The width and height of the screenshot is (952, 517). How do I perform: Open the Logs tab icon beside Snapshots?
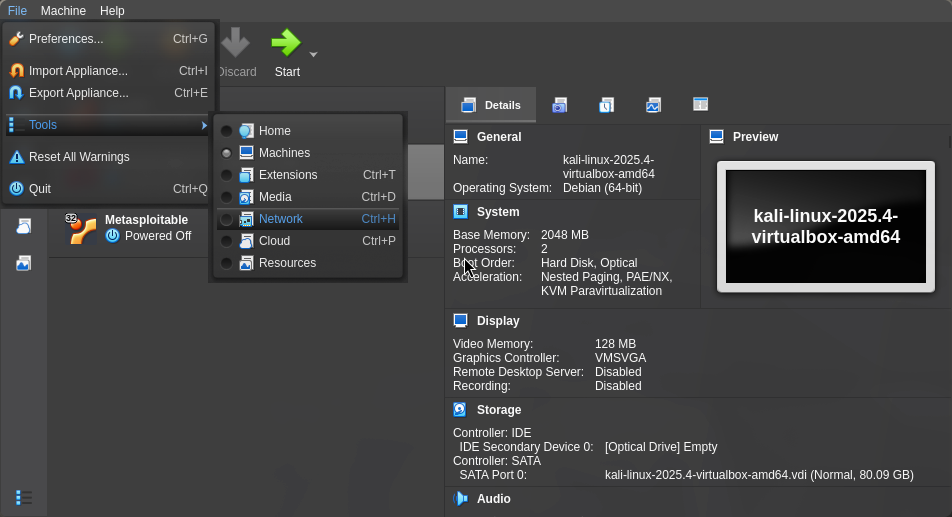(607, 106)
